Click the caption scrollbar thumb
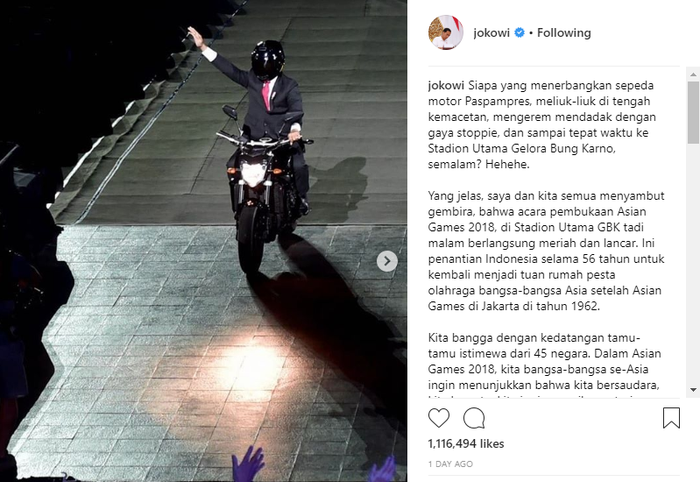This screenshot has width=700, height=482. [693, 112]
